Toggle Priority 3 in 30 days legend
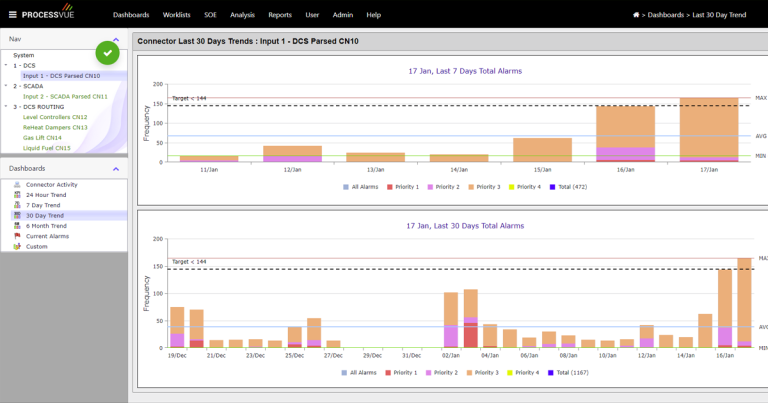 [482, 373]
